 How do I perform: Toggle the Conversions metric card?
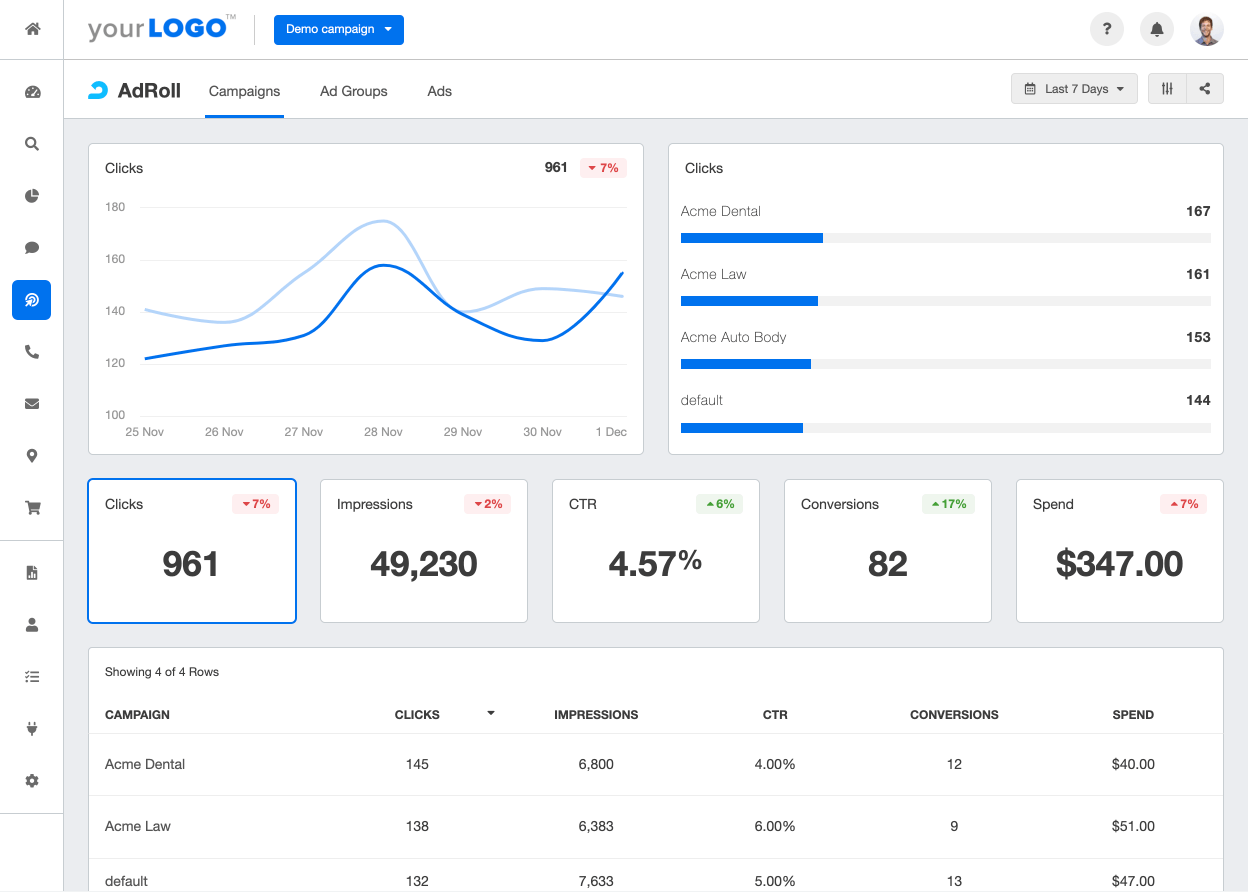tap(887, 551)
